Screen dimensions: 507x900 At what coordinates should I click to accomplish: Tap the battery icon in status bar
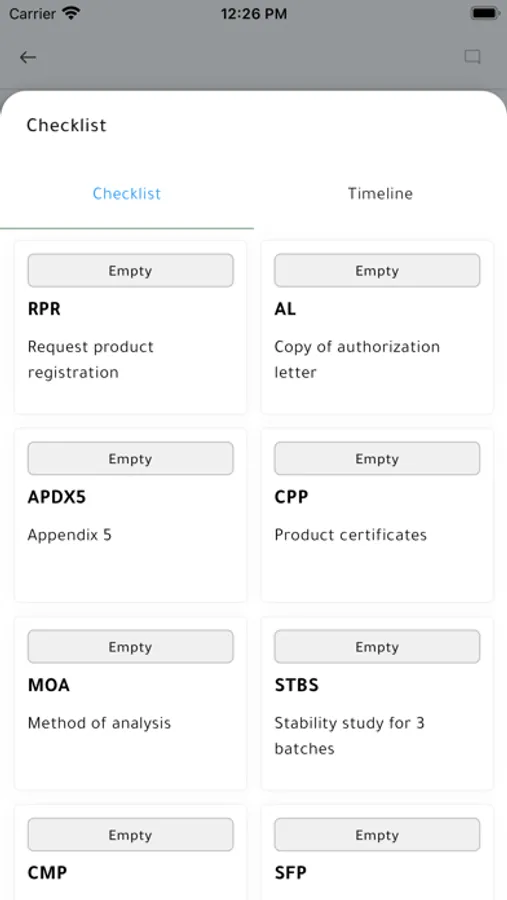click(485, 14)
